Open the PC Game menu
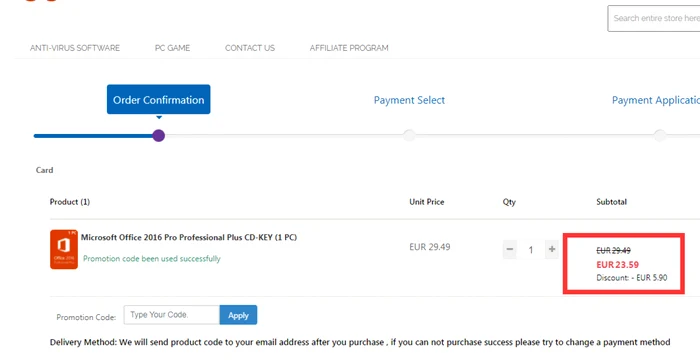The height and width of the screenshot is (361, 700). tap(172, 48)
